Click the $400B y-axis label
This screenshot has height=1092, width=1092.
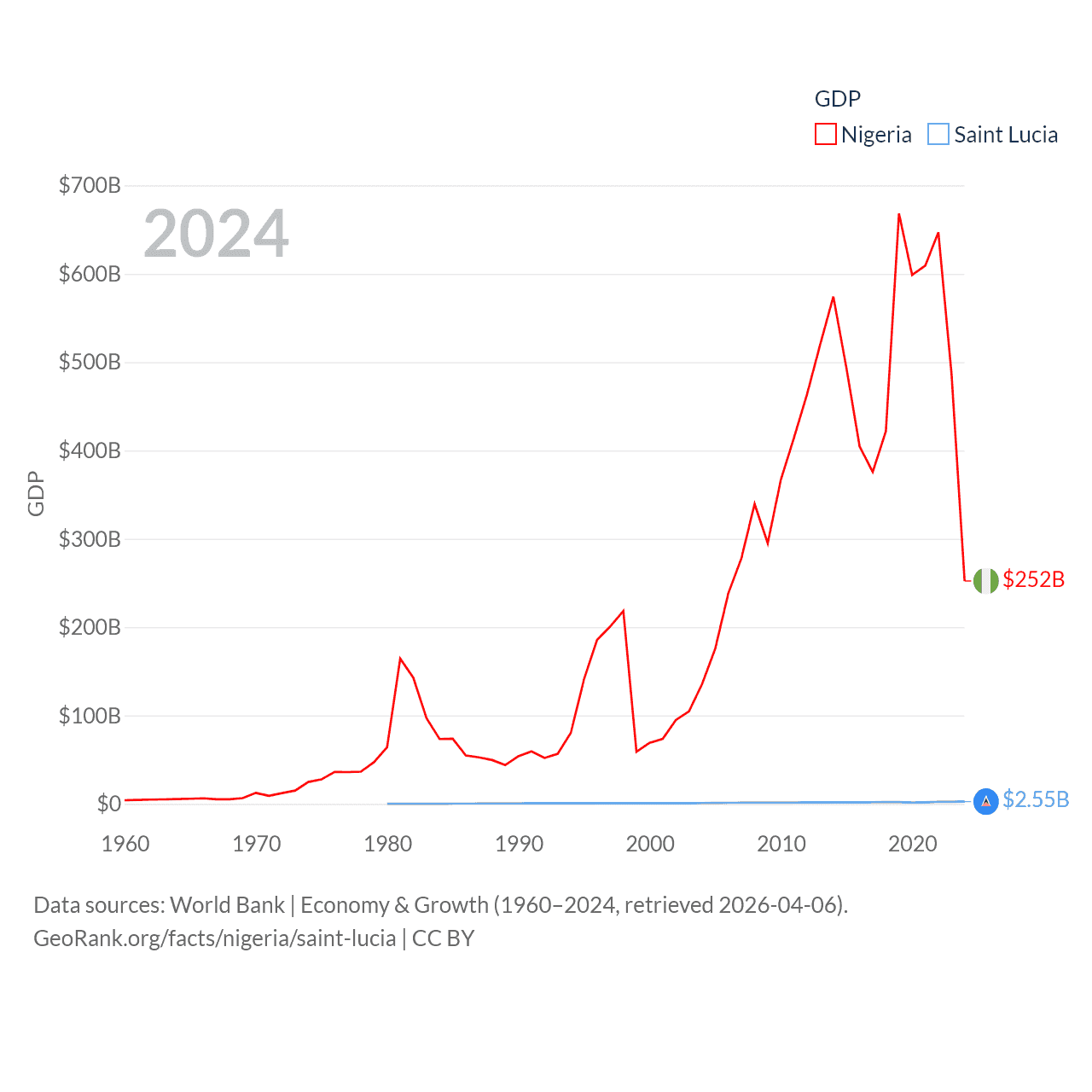[x=90, y=450]
